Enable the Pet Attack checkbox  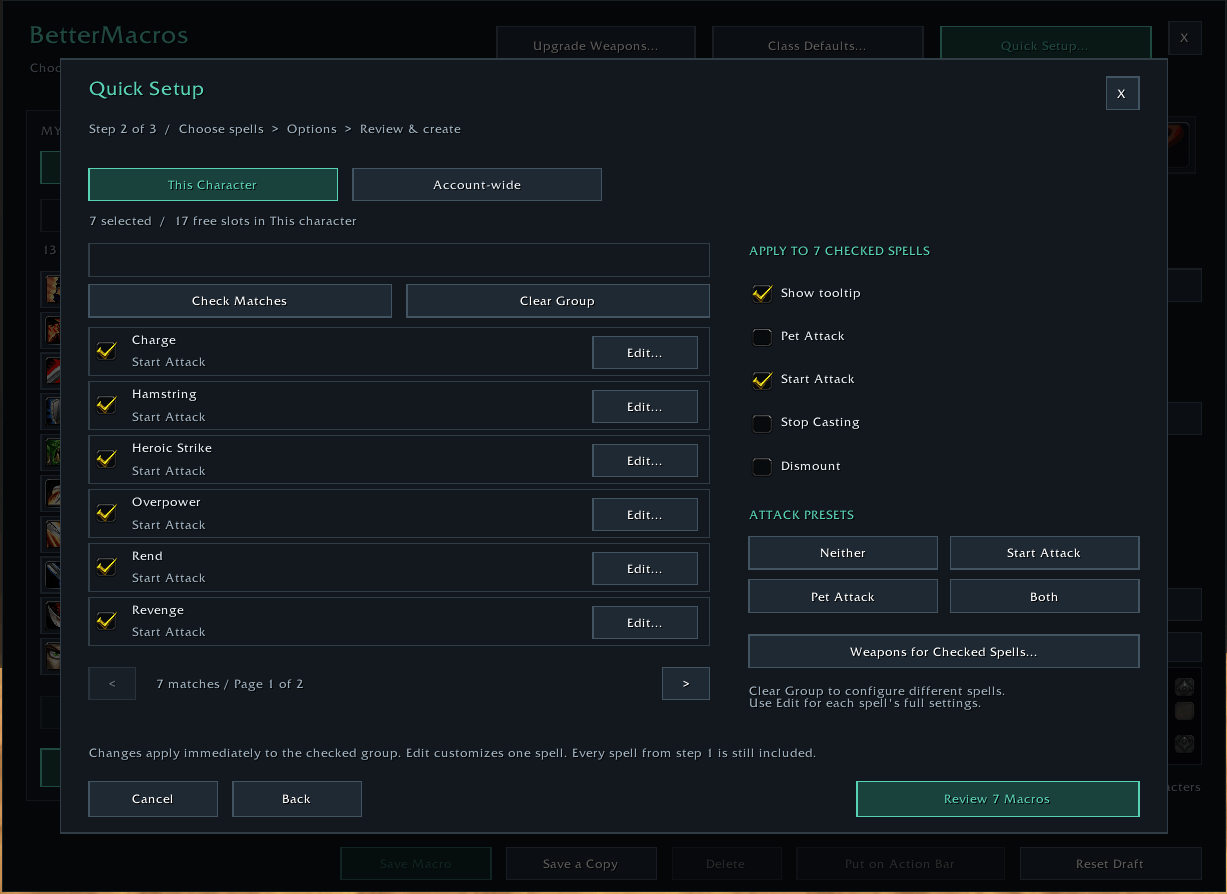(762, 337)
